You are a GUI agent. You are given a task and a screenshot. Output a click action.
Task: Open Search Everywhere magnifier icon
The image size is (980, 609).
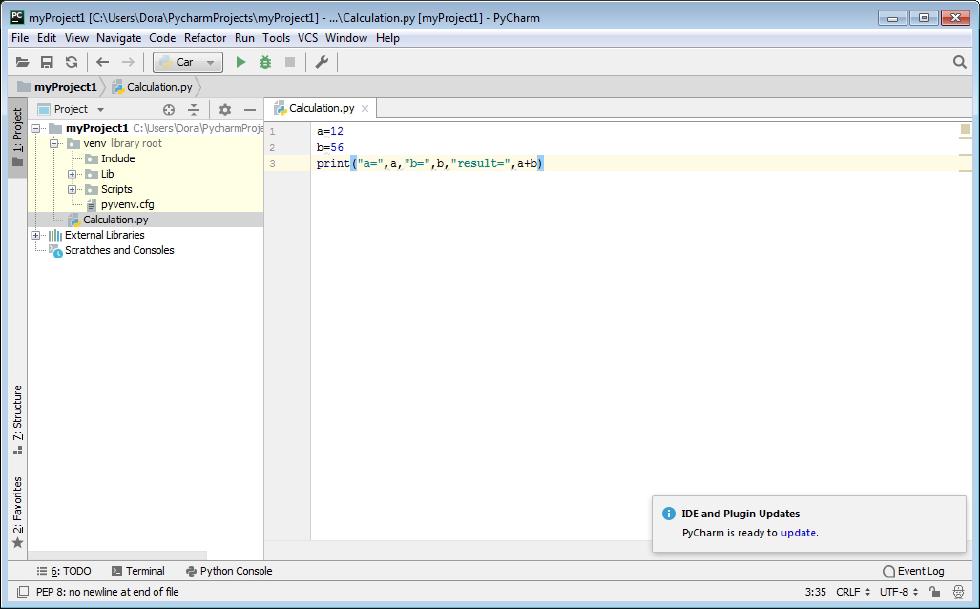pos(959,62)
